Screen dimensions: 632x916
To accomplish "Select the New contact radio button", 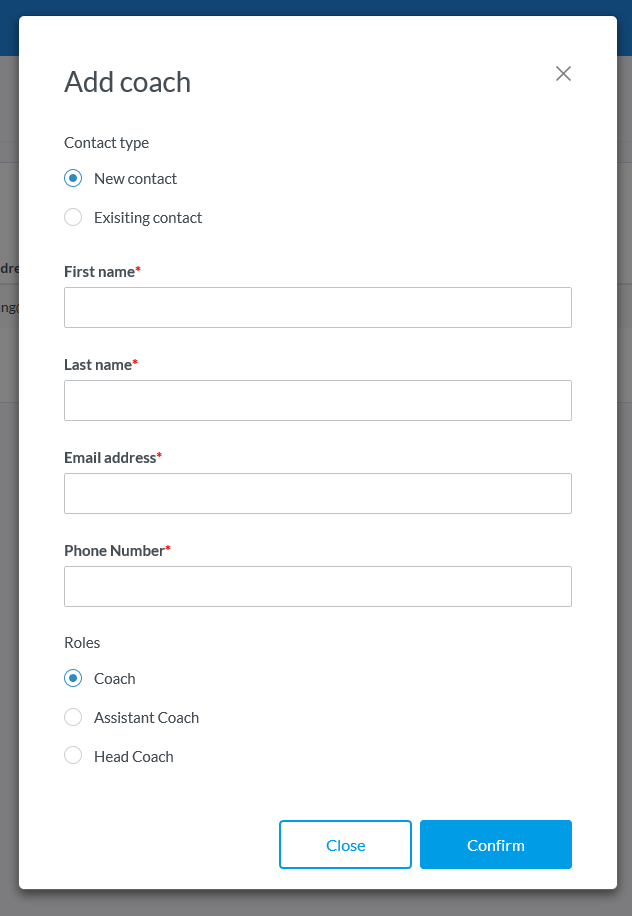I will pos(73,179).
